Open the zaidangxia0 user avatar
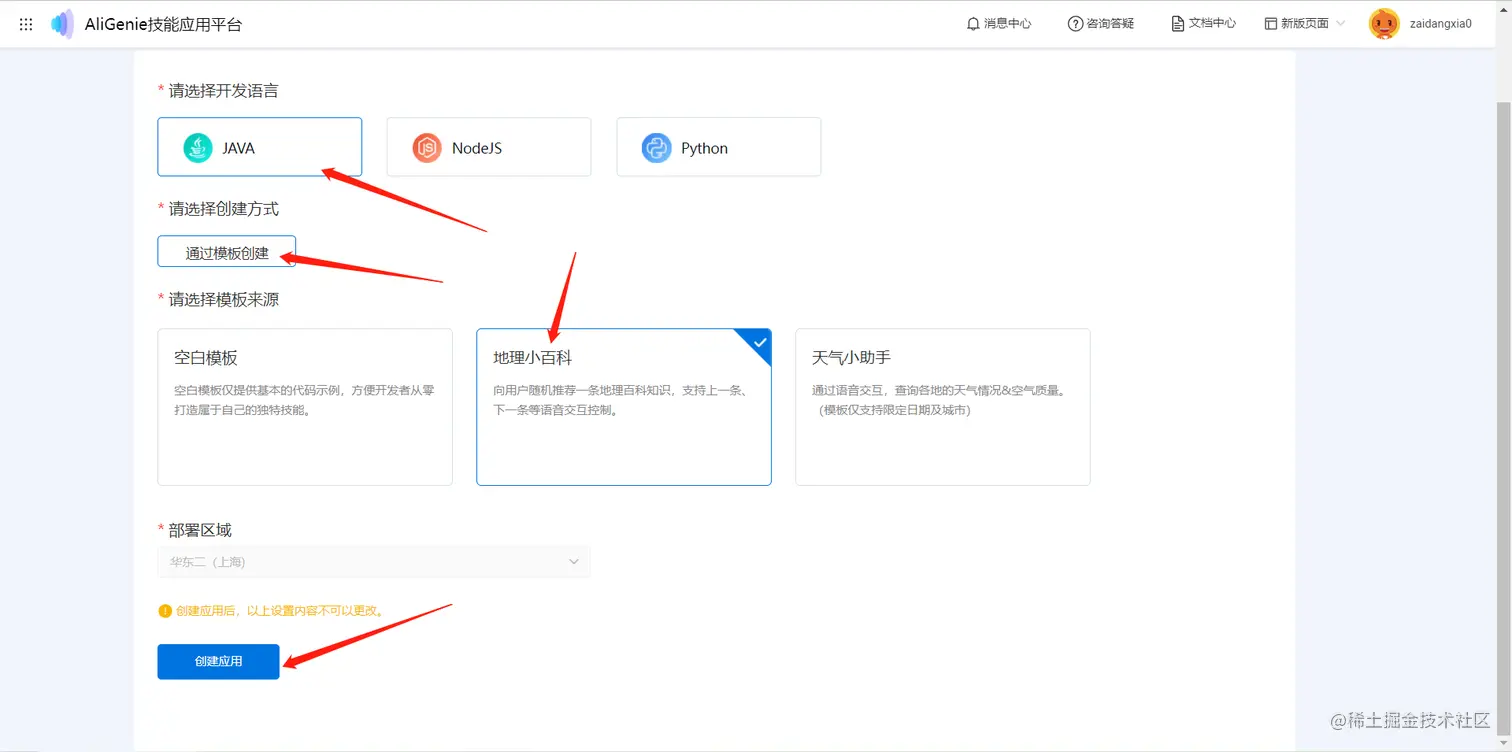 coord(1384,23)
